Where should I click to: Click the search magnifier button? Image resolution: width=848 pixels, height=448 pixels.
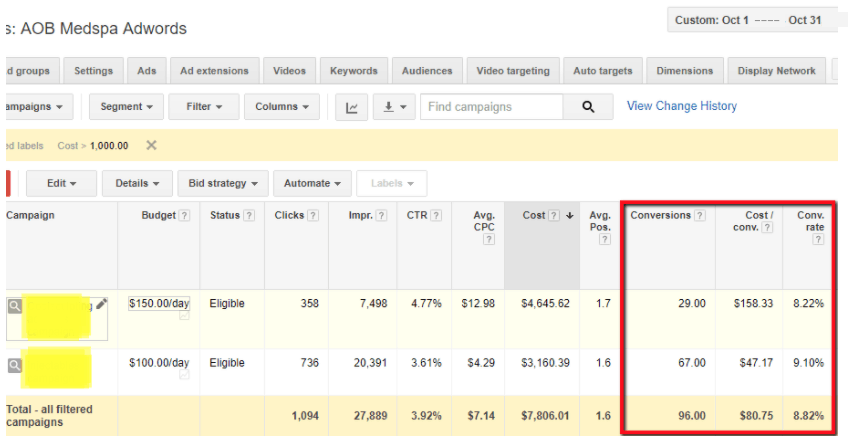[x=588, y=107]
